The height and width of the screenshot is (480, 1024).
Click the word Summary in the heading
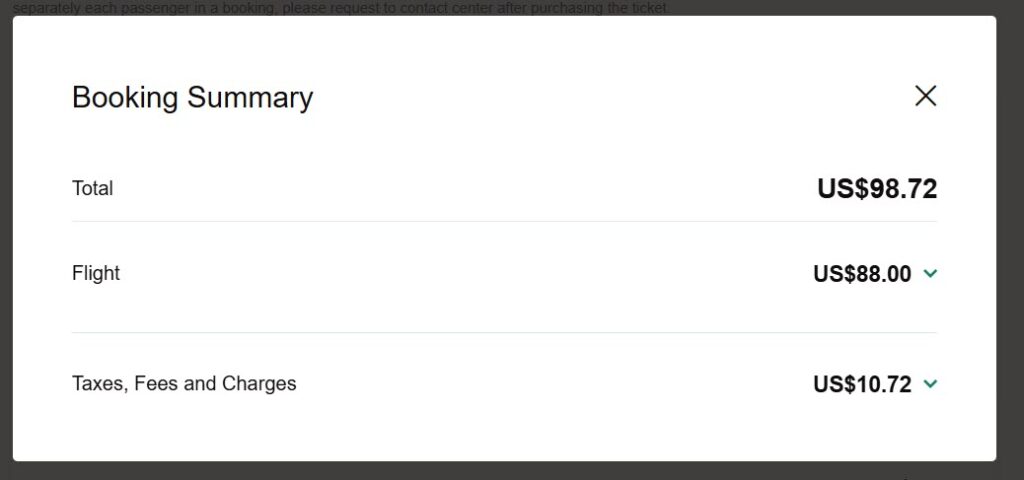coord(250,98)
